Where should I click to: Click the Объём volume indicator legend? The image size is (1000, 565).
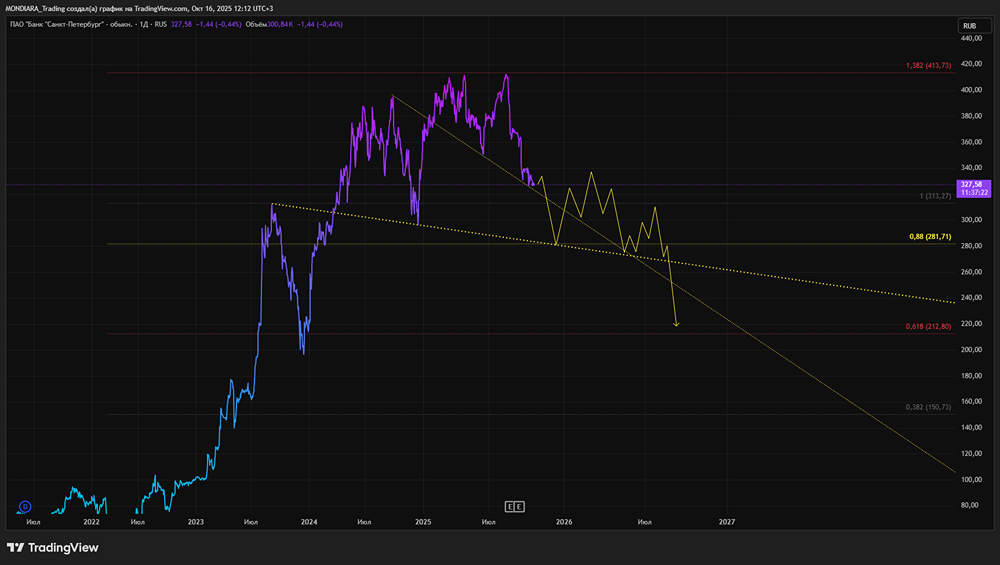256,24
